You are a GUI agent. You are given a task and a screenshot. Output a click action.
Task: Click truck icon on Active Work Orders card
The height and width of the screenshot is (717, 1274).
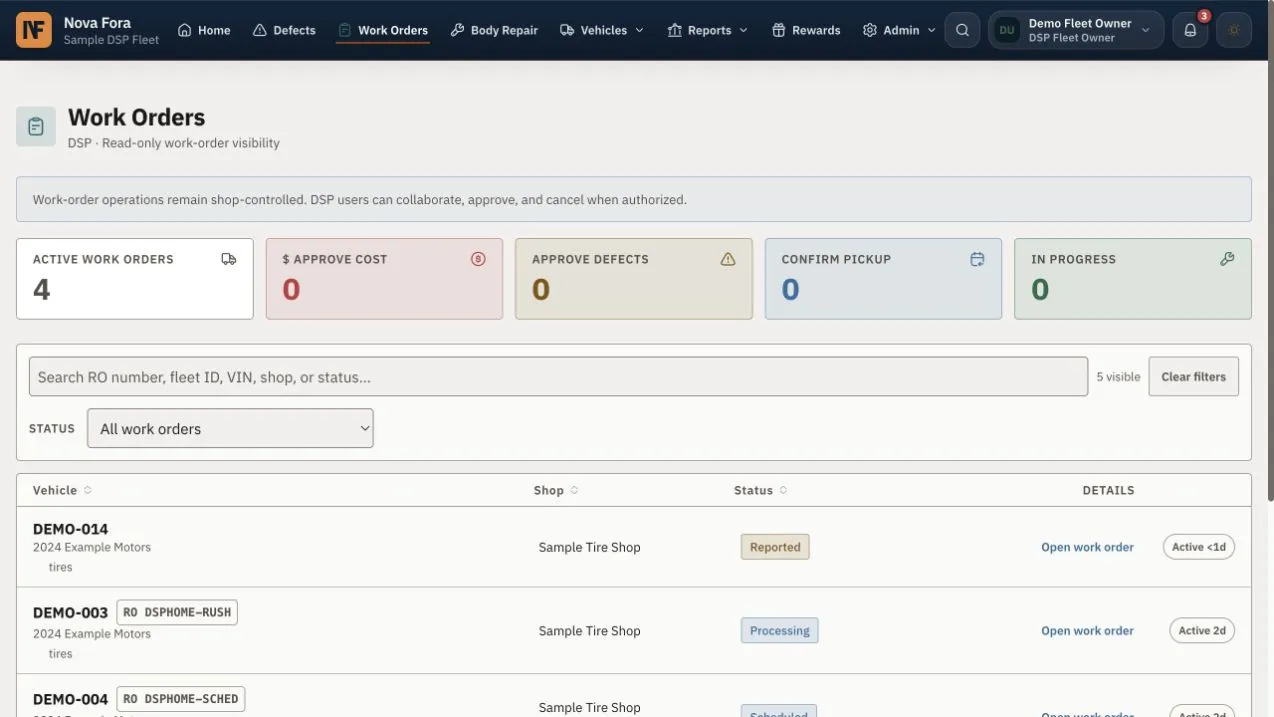[229, 259]
